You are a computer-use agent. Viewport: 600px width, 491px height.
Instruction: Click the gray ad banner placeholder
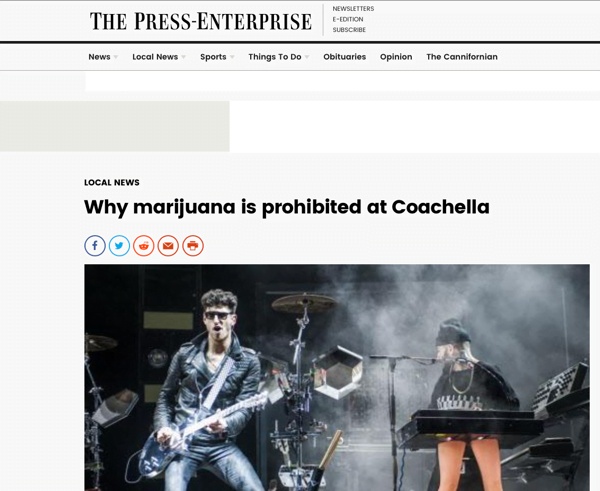pos(115,126)
